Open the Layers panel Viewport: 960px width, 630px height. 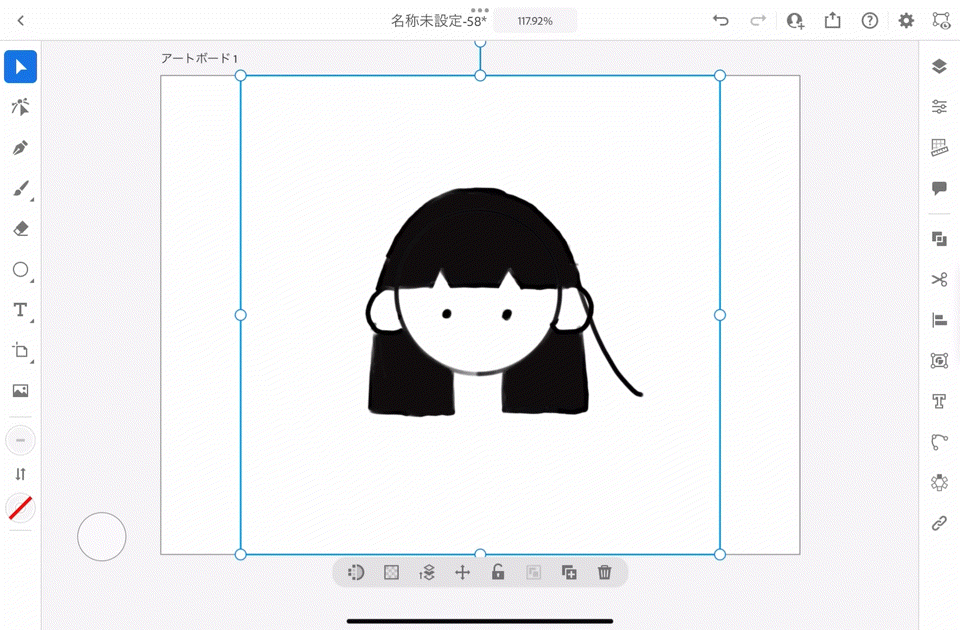pyautogui.click(x=938, y=67)
